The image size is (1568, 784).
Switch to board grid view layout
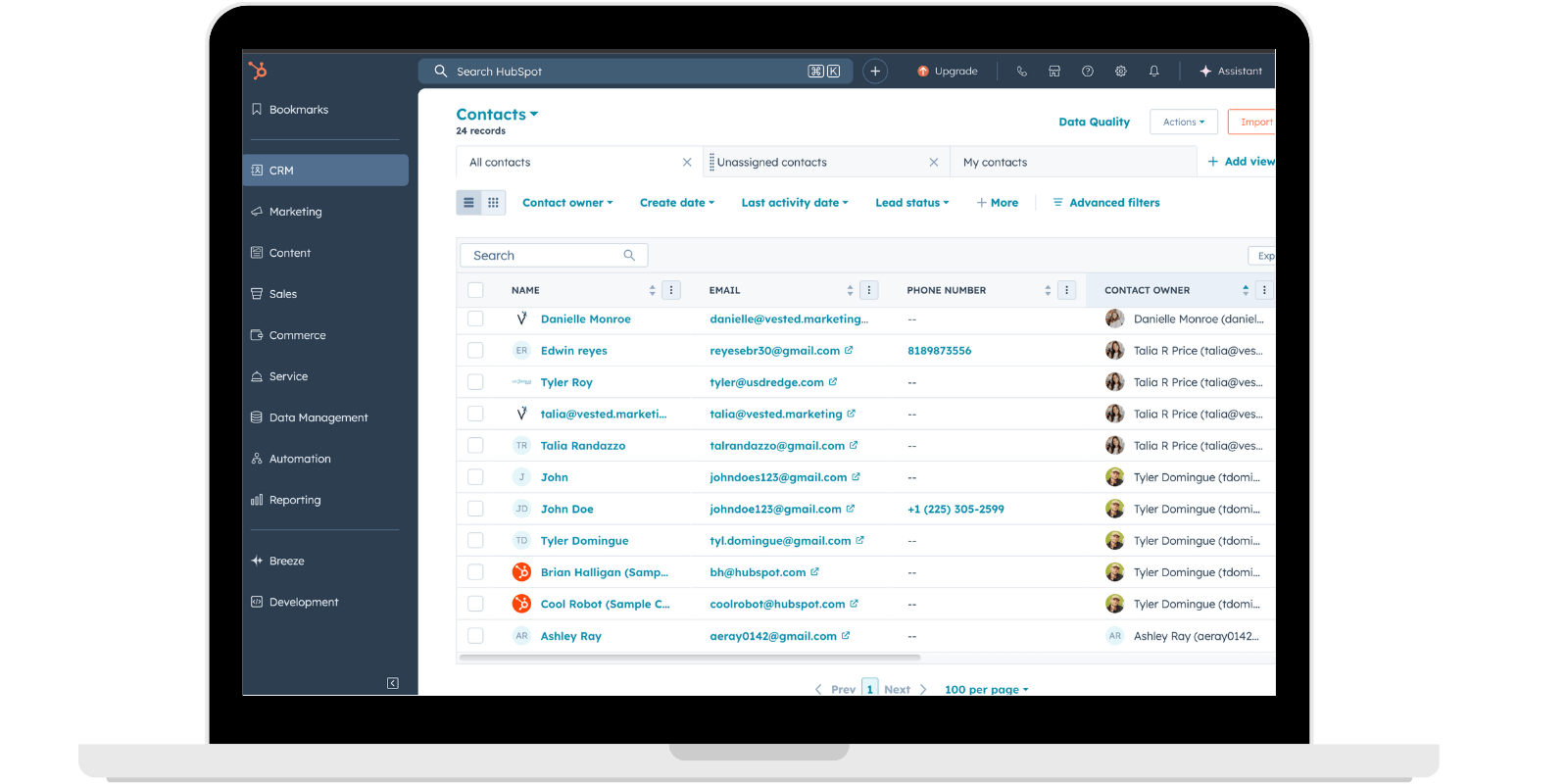coord(493,203)
